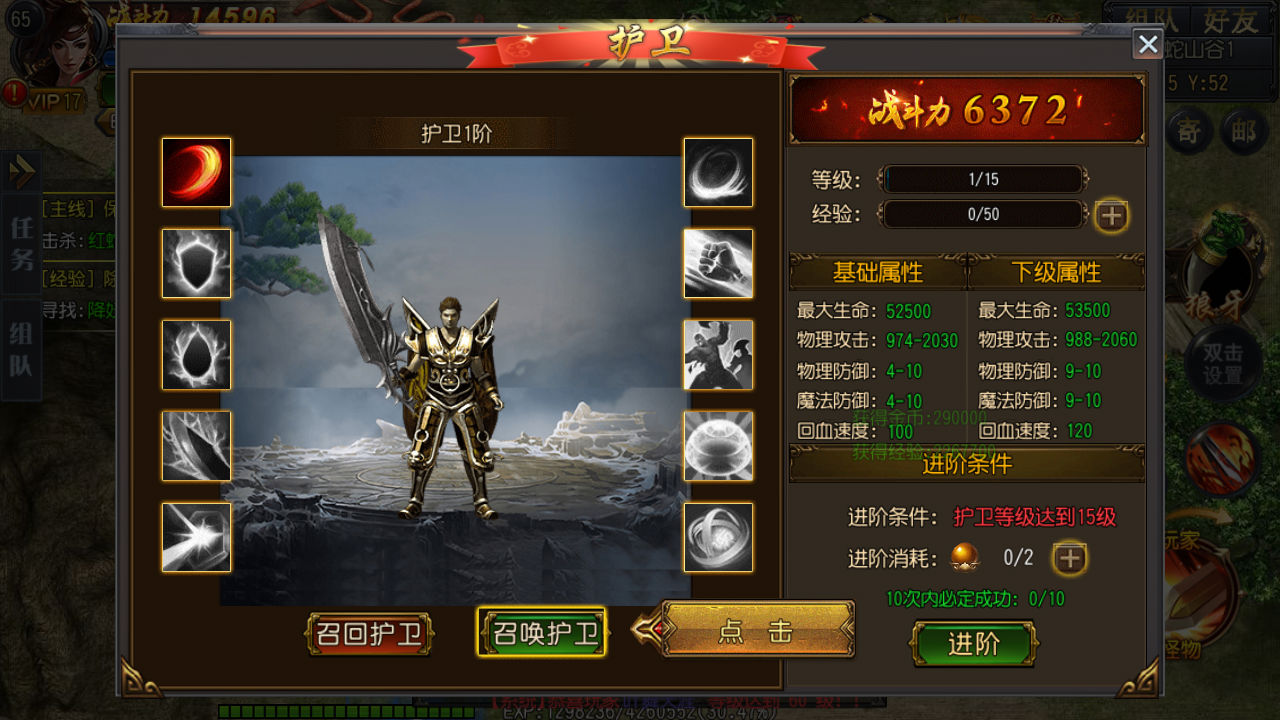This screenshot has height=720, width=1280.
Task: Click the 召回护卫 recall guard button
Action: click(369, 634)
